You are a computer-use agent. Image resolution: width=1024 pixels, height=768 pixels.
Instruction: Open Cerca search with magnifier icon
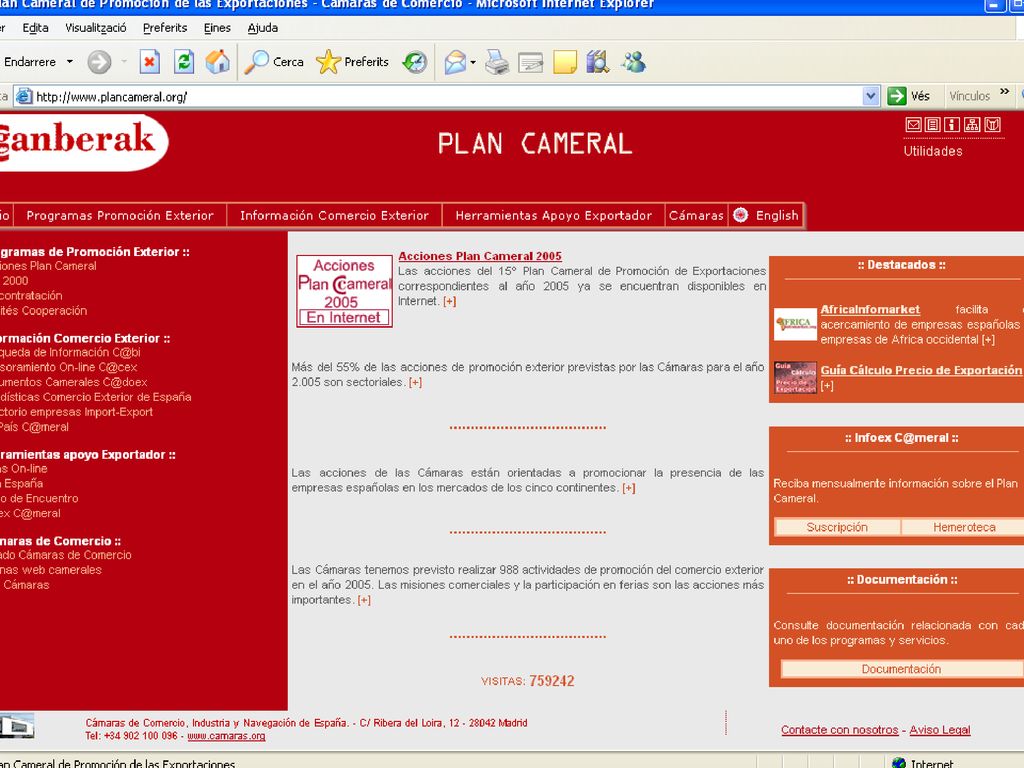pos(274,62)
